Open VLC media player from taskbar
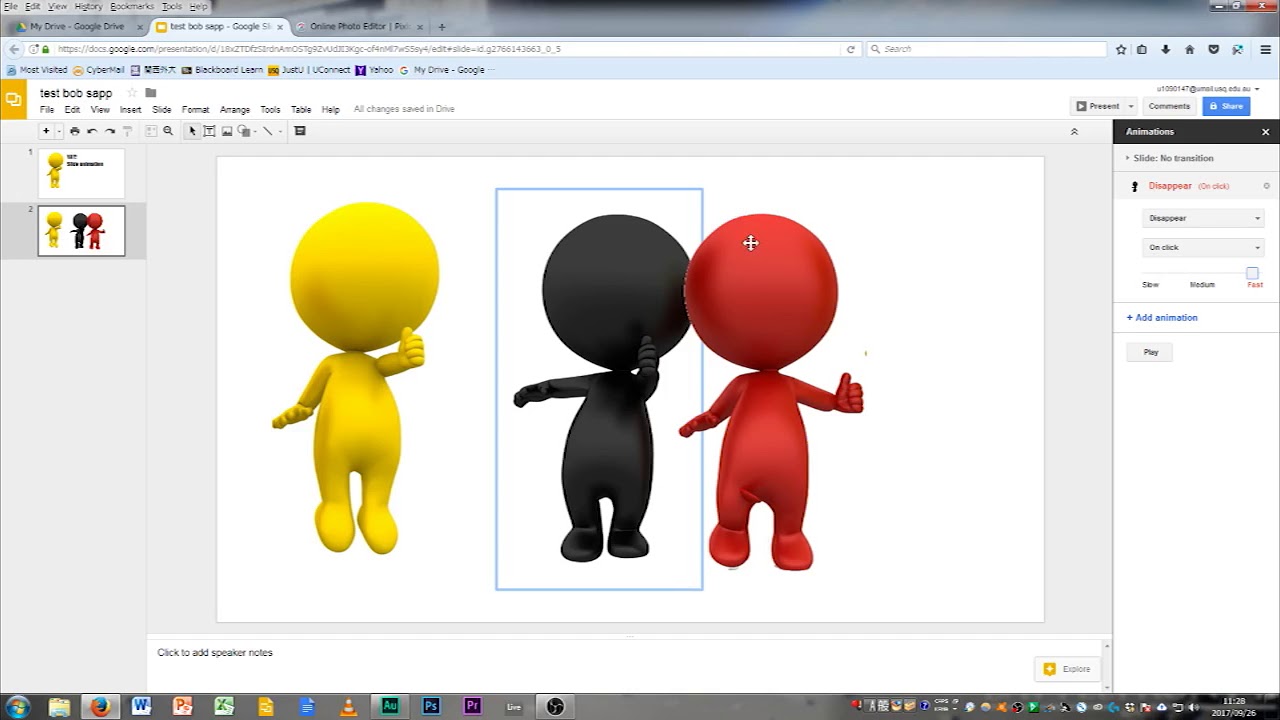Screen dimensions: 1280x720 click(348, 706)
